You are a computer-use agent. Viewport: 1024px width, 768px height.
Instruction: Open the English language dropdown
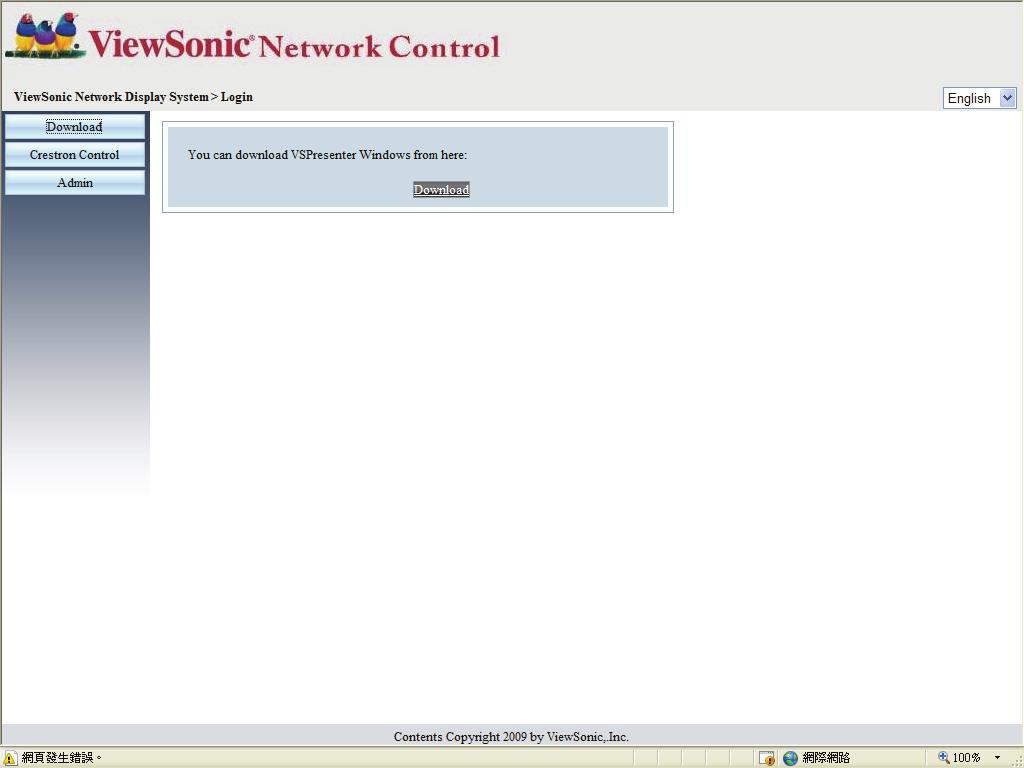pos(980,98)
